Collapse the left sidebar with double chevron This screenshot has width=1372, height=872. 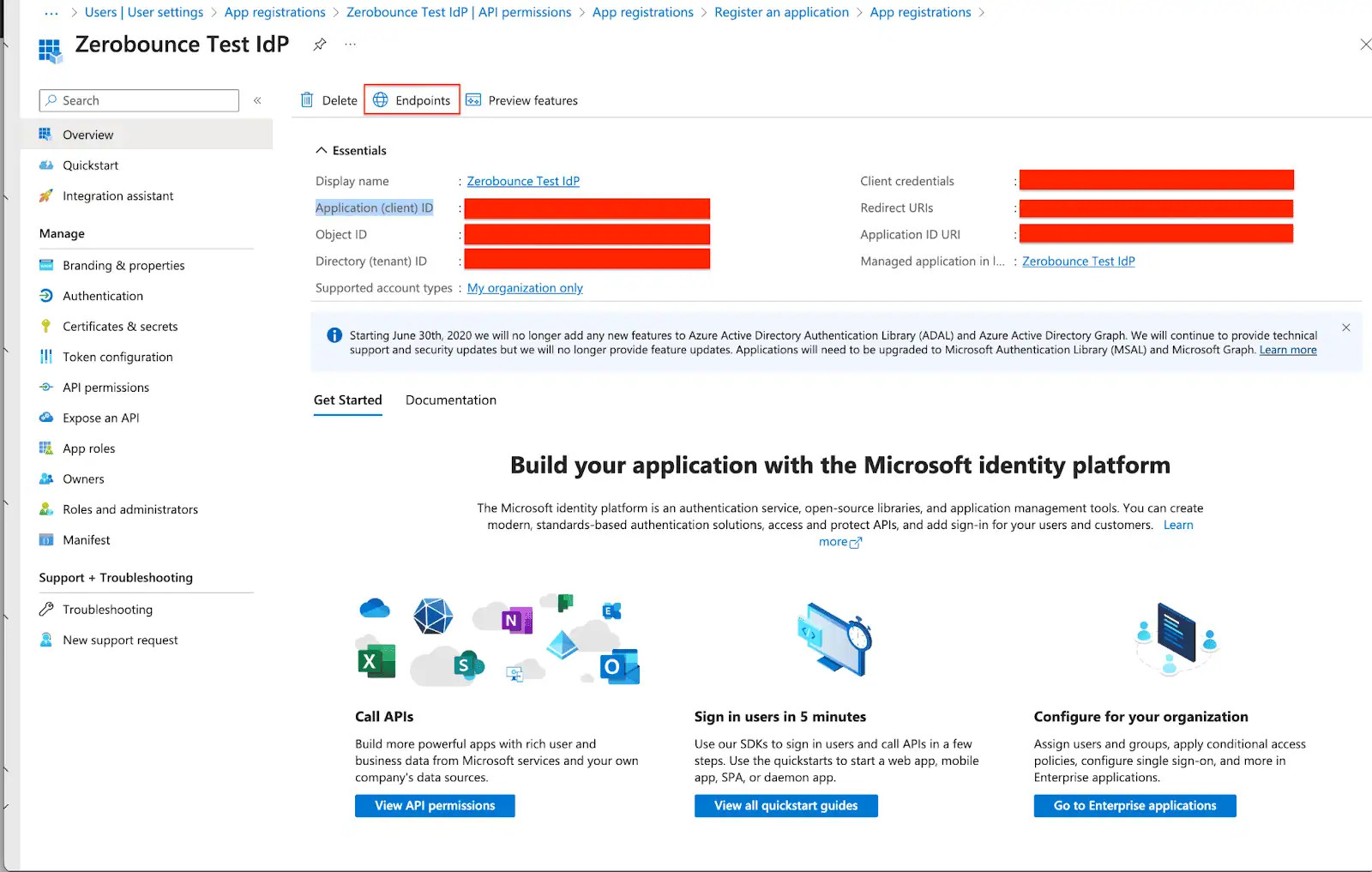pos(256,100)
